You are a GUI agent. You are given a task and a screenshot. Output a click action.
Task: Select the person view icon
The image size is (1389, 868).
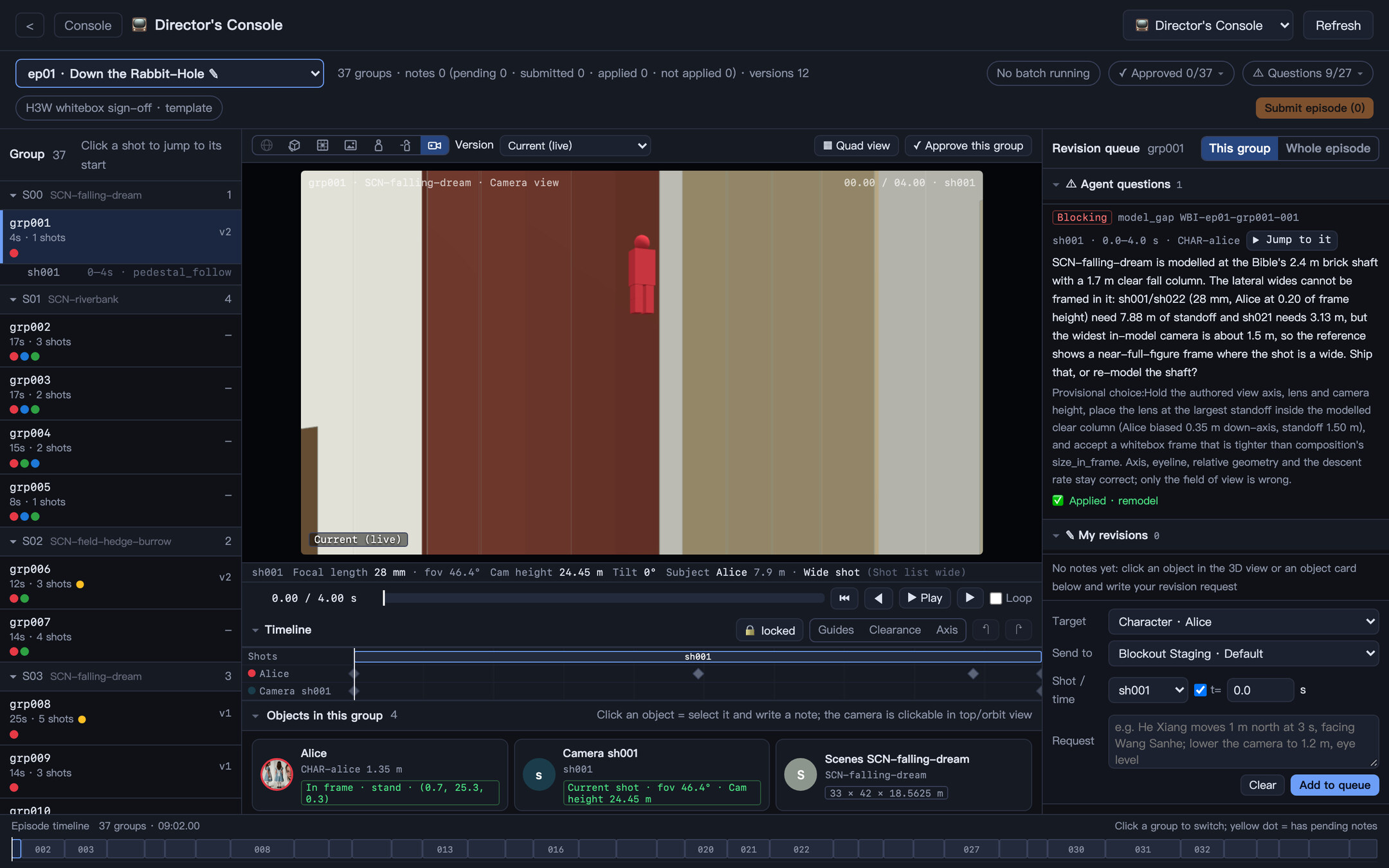click(378, 145)
